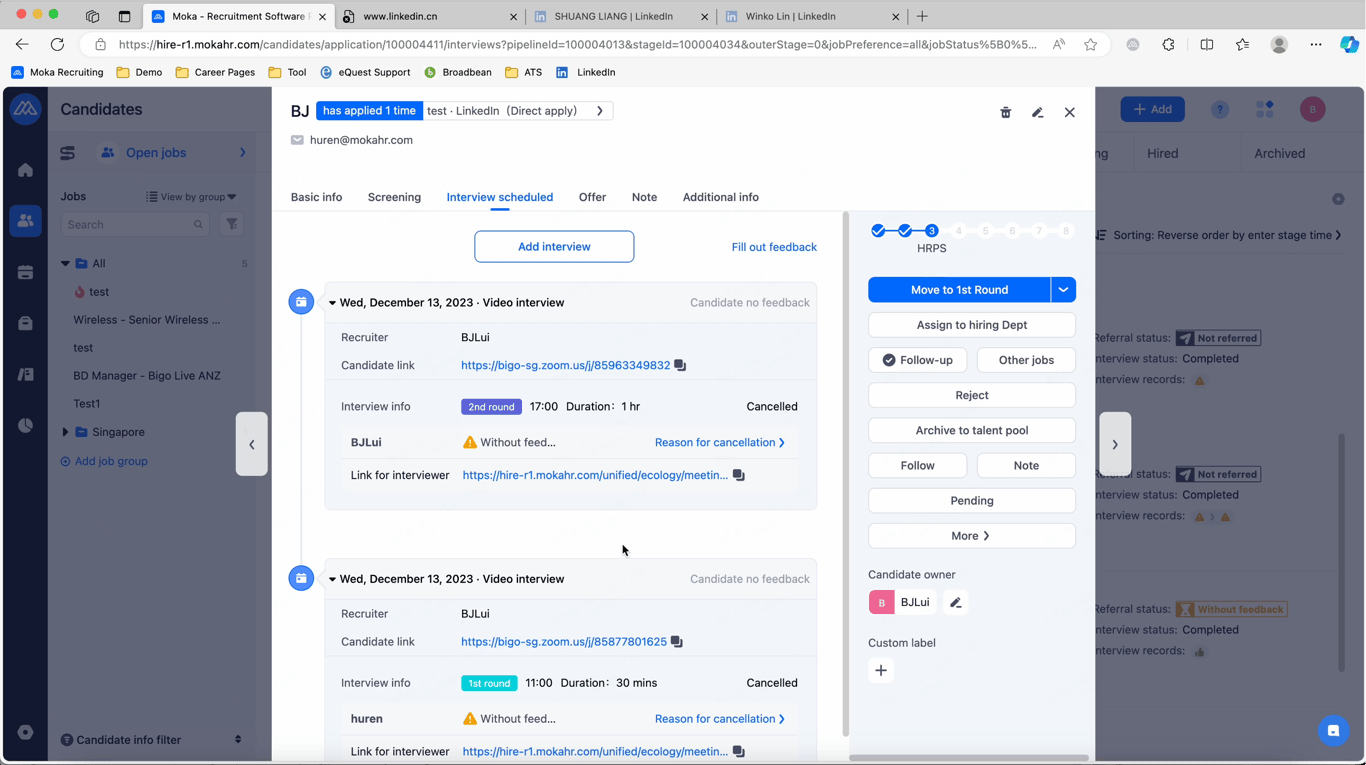The image size is (1366, 765).
Task: Open the Candidates icon in left sidebar
Action: point(25,221)
